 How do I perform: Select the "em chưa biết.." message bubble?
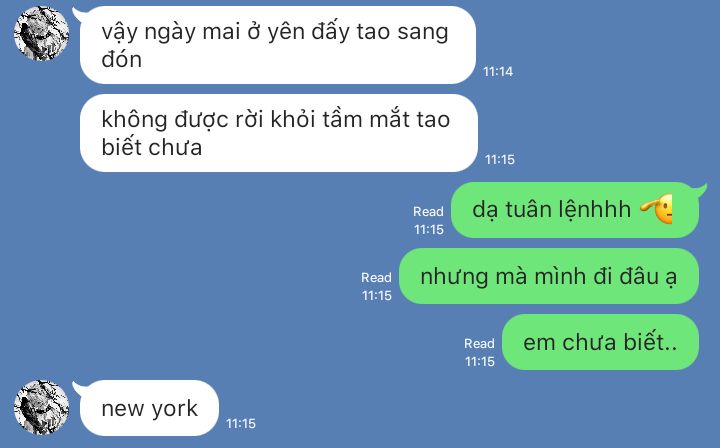point(601,342)
